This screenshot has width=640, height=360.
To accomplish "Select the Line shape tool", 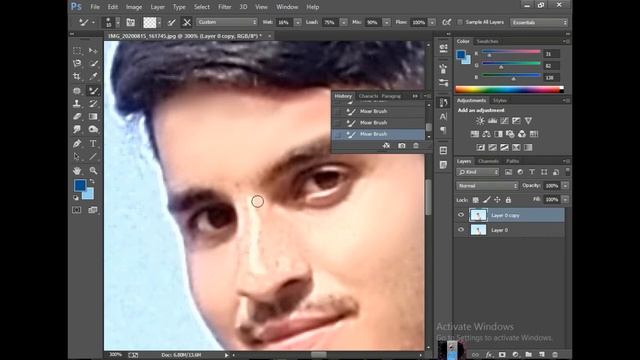I will pos(93,157).
